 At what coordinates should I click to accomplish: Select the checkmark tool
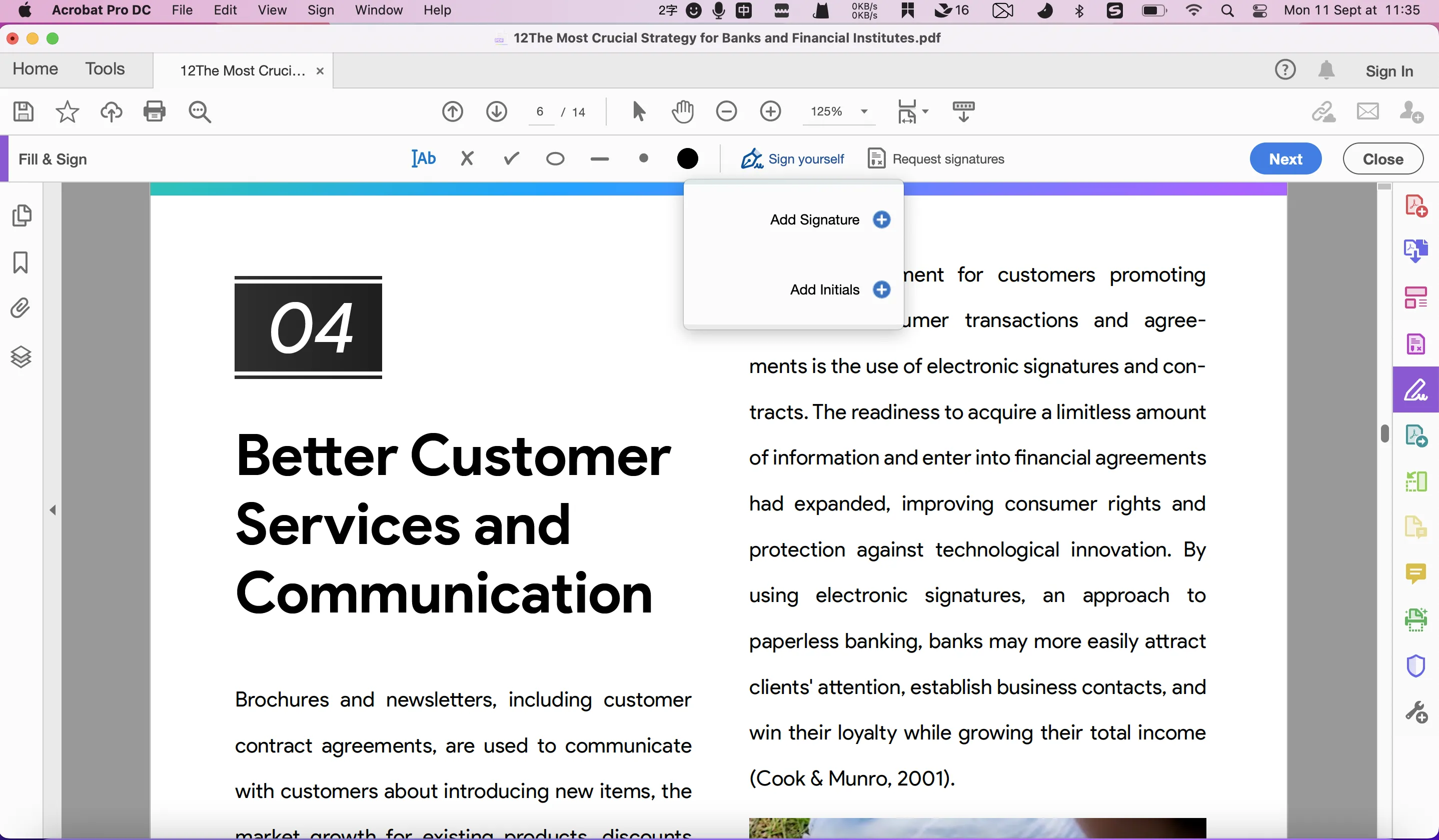point(511,159)
